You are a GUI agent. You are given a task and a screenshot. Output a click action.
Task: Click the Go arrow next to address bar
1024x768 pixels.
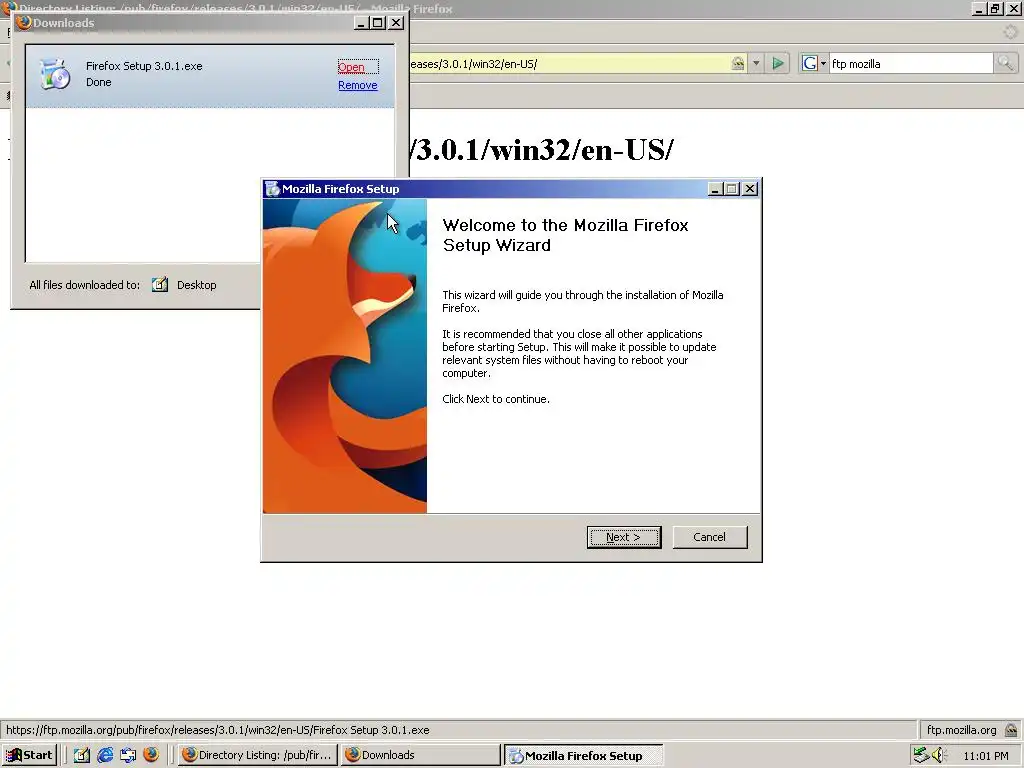(x=778, y=63)
